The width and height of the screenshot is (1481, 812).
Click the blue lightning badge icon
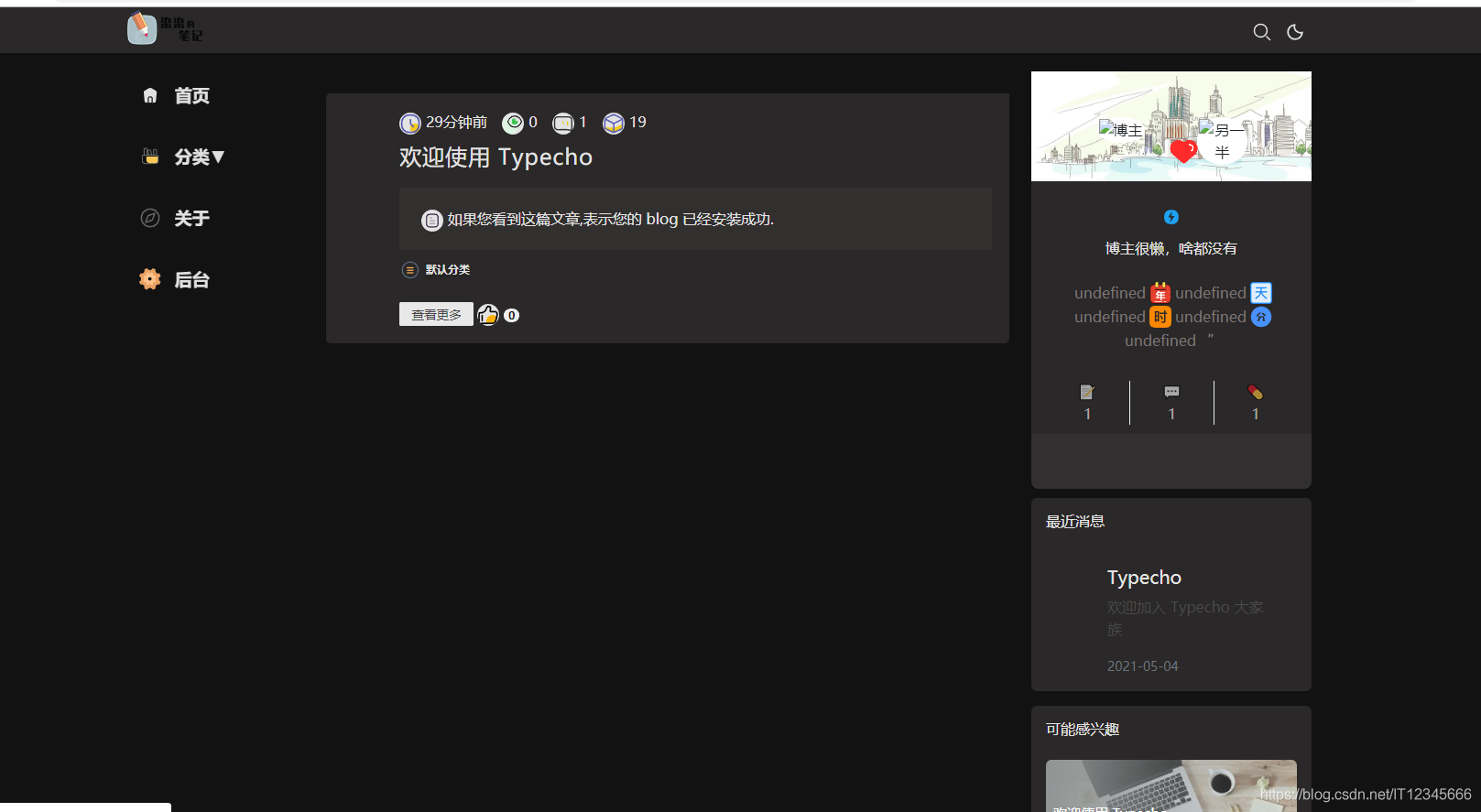click(x=1171, y=217)
